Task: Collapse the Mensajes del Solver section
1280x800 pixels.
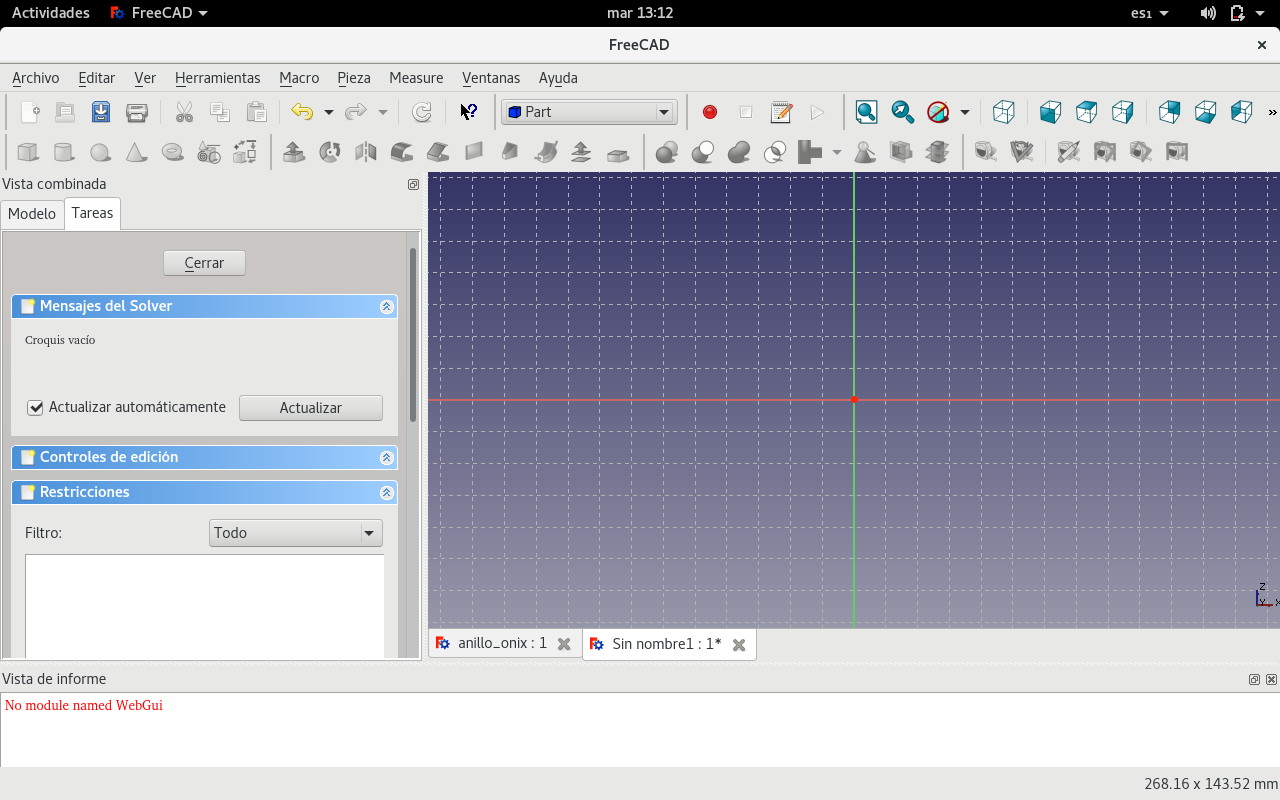Action: pyautogui.click(x=386, y=306)
